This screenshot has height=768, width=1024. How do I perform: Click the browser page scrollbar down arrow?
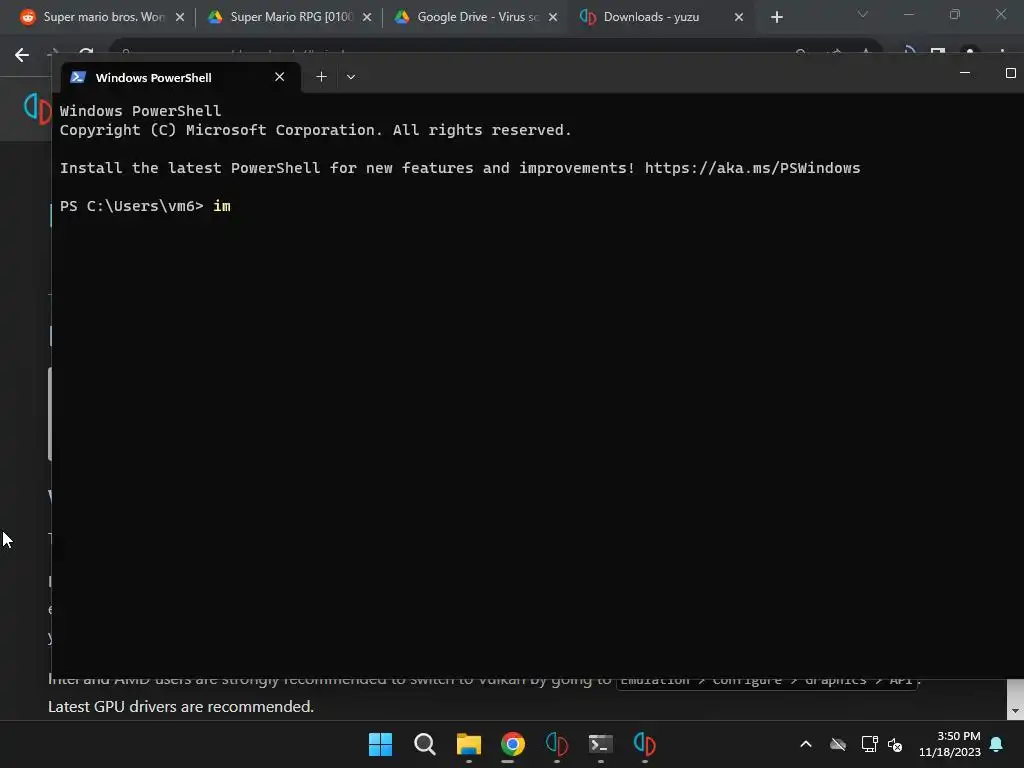pos(1015,711)
